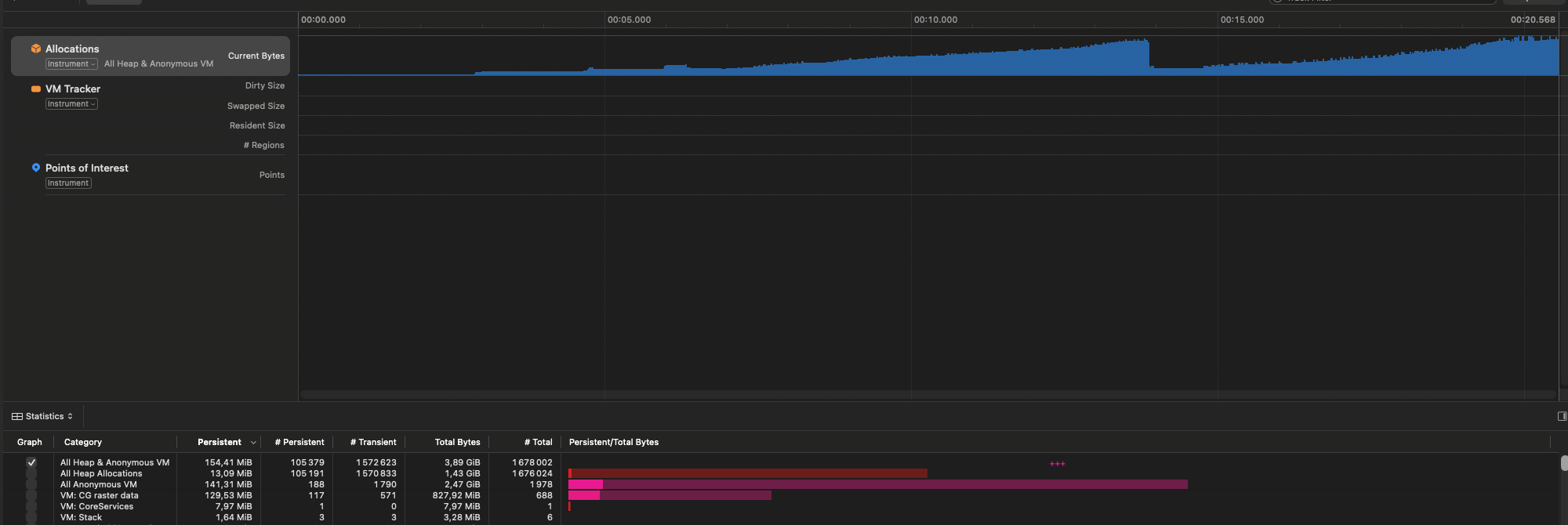The width and height of the screenshot is (1568, 525).
Task: Sort by Persistent/Total Bytes column header
Action: click(614, 442)
